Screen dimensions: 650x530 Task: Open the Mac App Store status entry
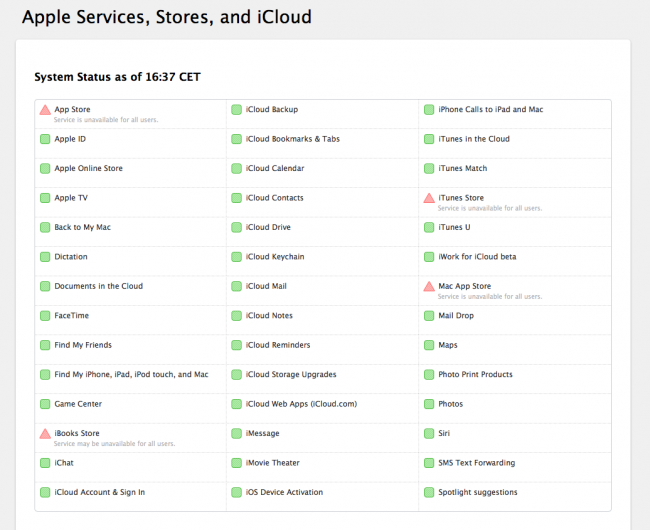[515, 290]
